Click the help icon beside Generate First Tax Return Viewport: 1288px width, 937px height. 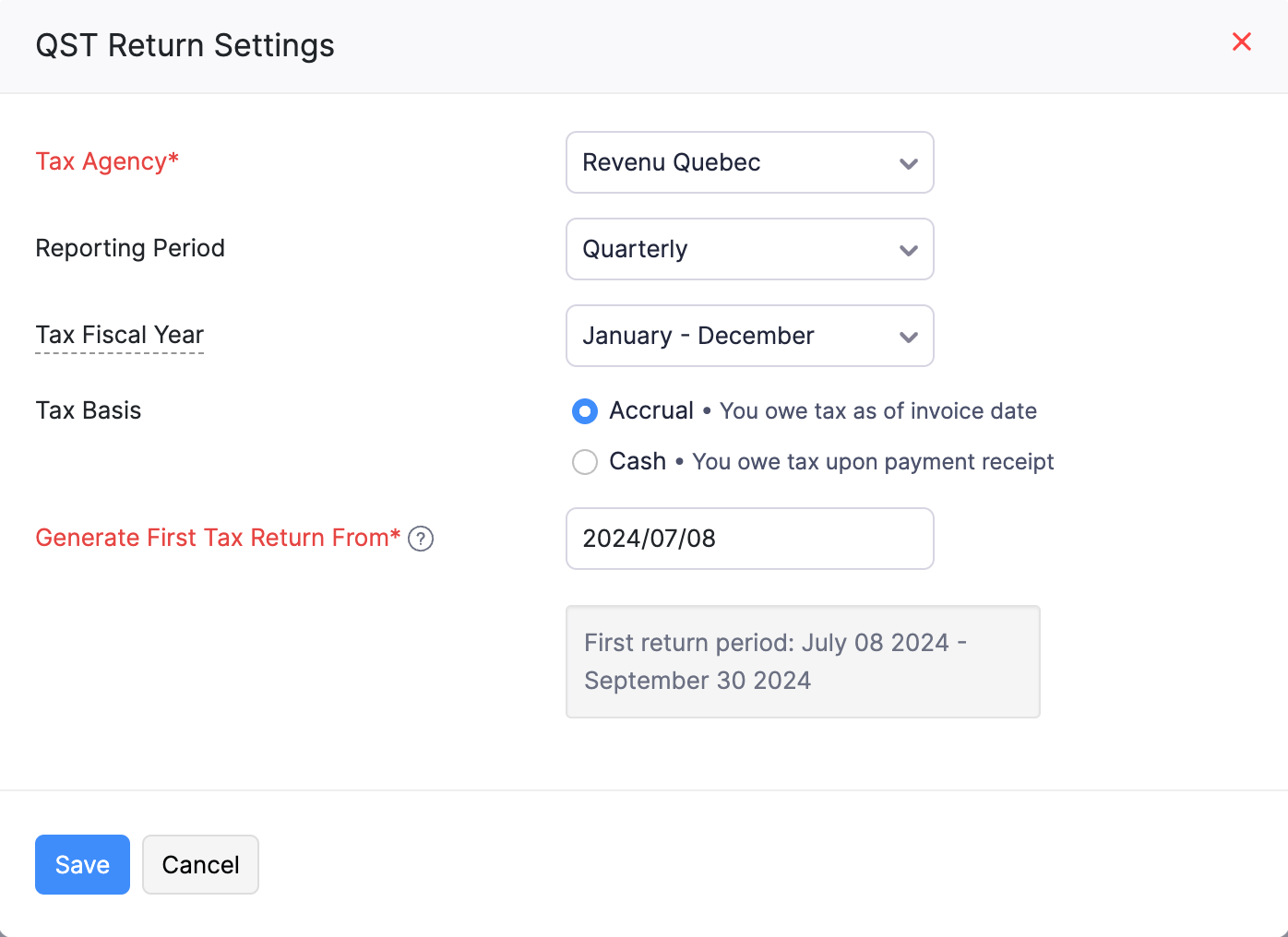pyautogui.click(x=421, y=539)
